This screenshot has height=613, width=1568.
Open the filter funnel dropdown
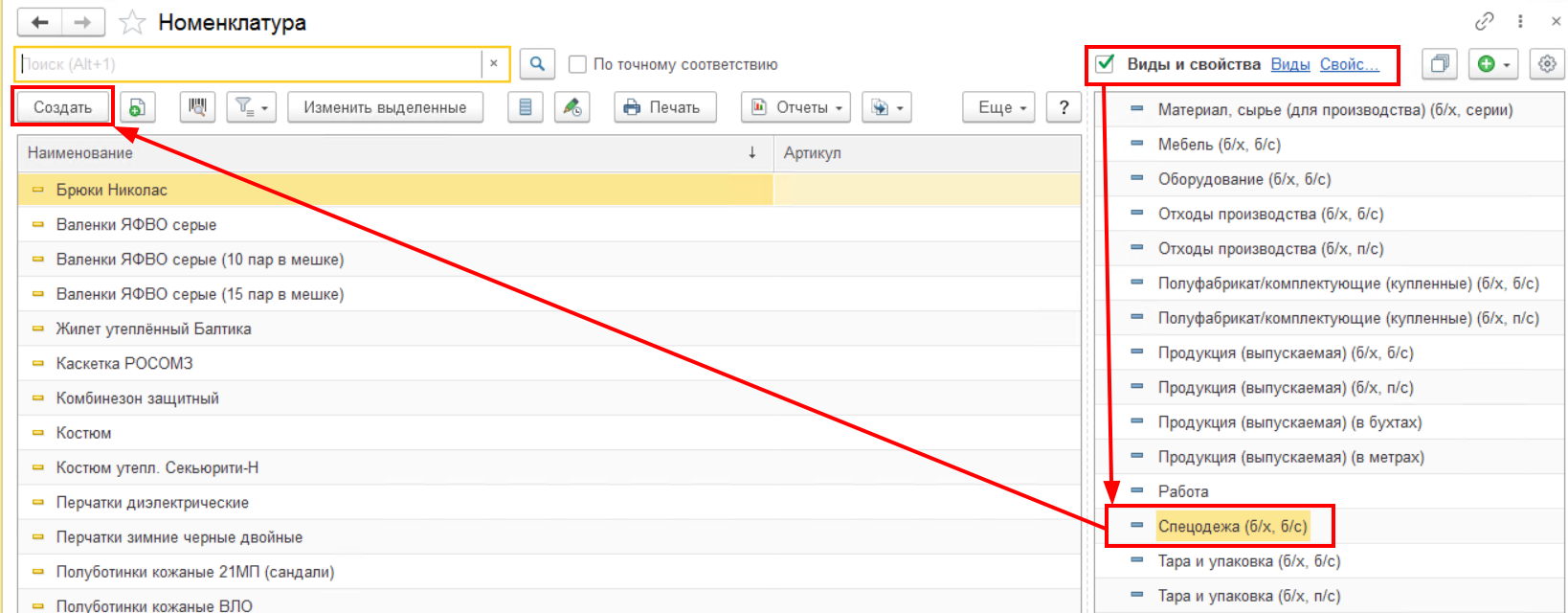(252, 107)
